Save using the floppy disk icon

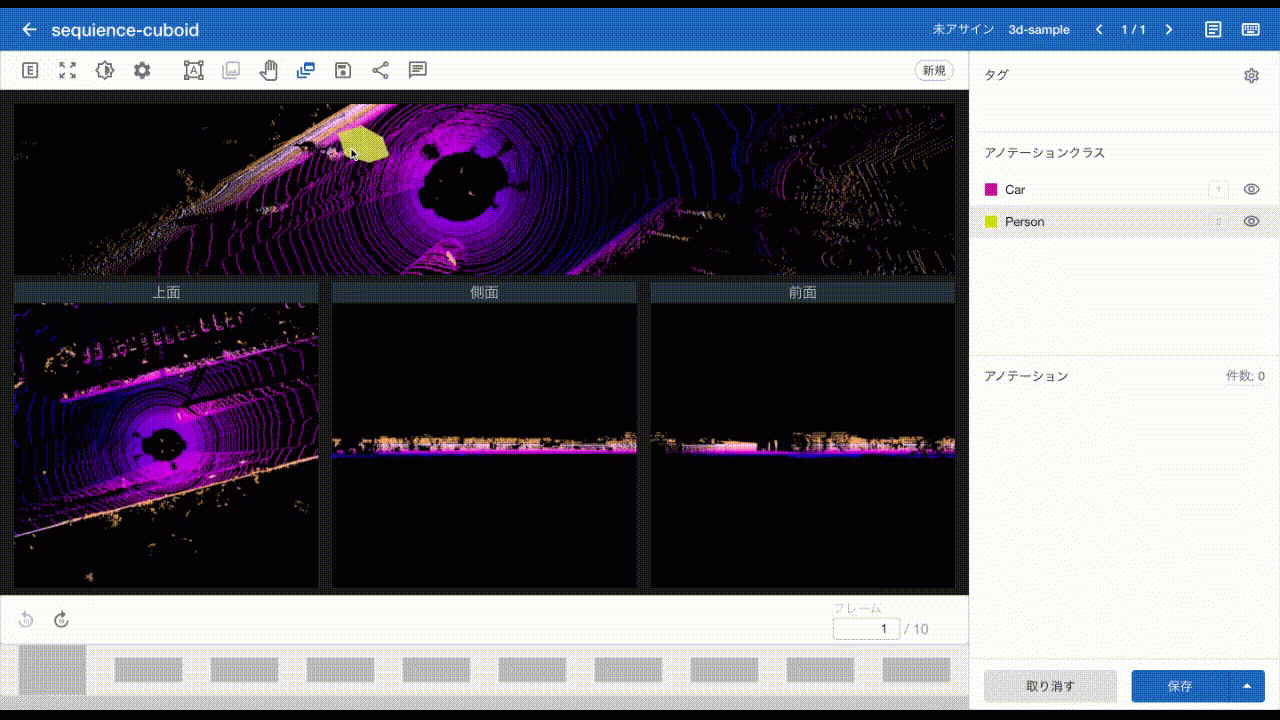pyautogui.click(x=343, y=70)
